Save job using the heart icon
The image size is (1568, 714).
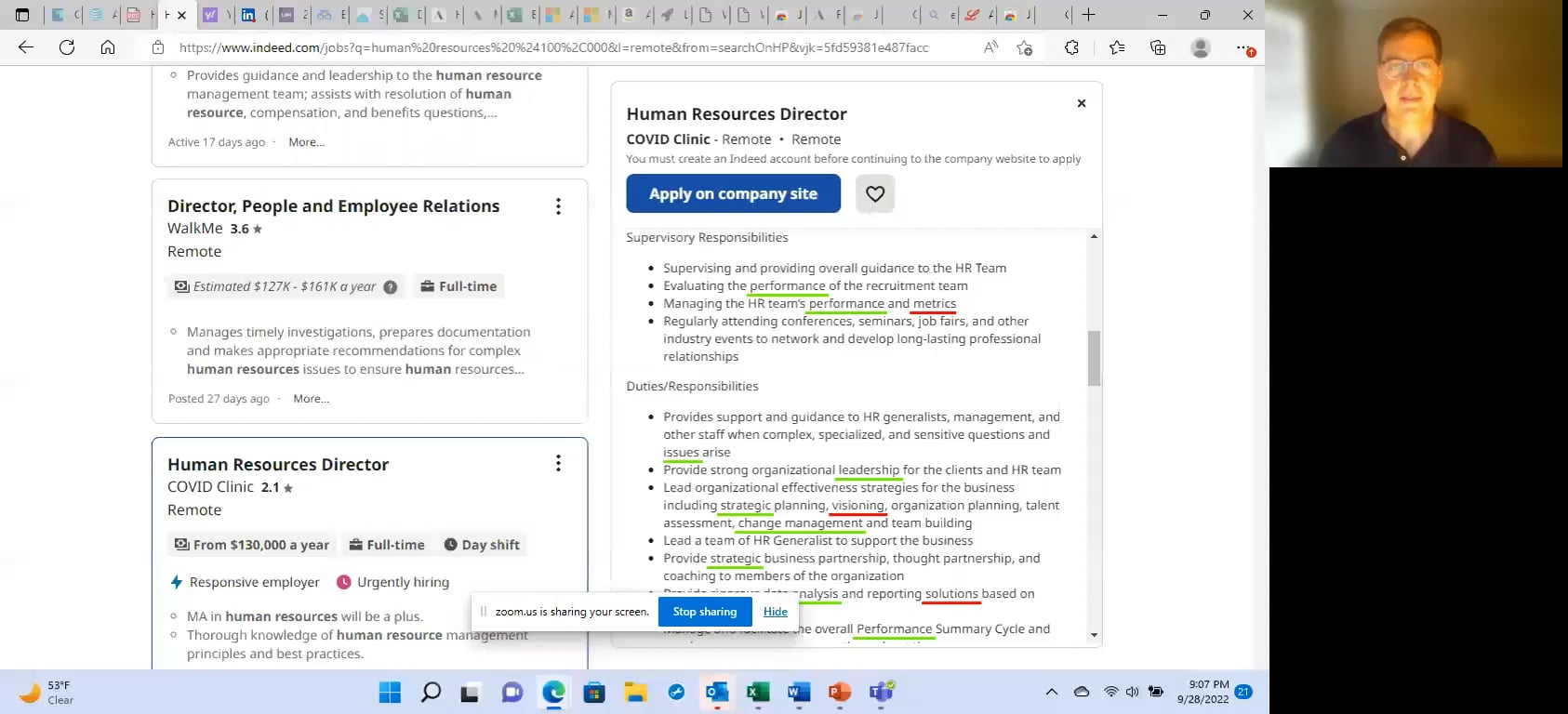coord(874,193)
